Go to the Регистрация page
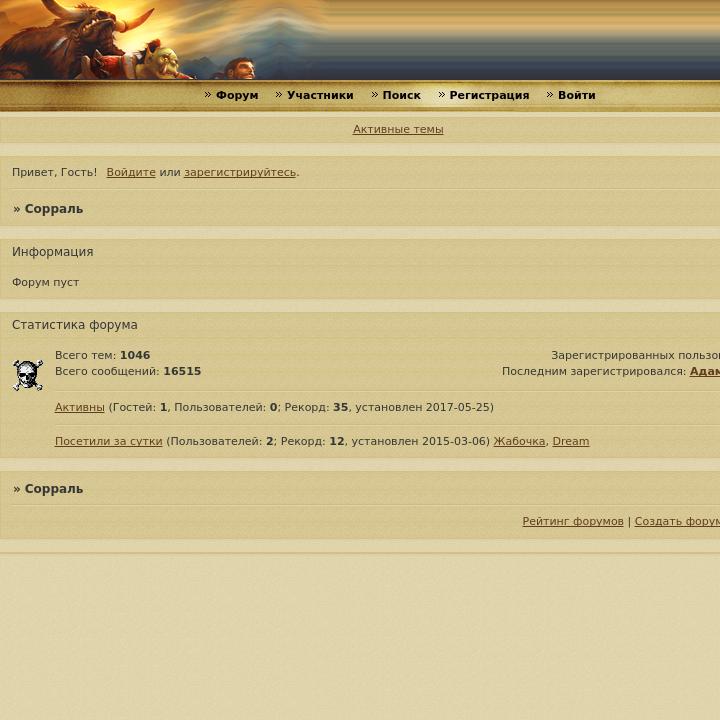Screen dimensions: 720x720 coord(488,95)
